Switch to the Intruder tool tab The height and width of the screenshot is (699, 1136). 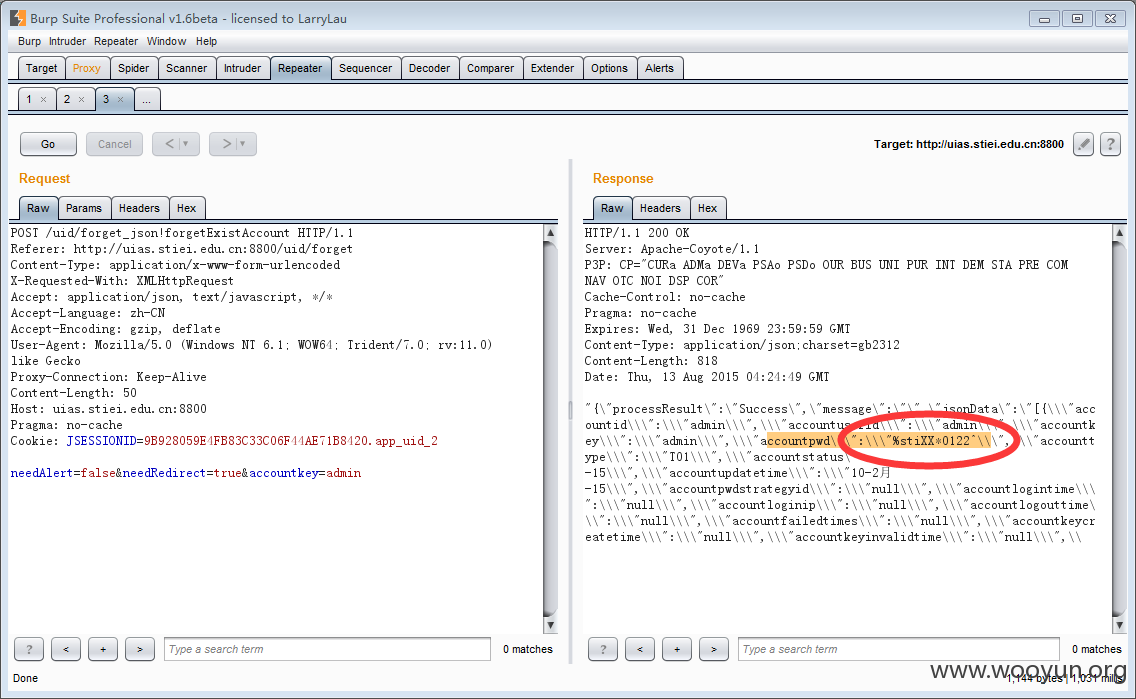242,68
